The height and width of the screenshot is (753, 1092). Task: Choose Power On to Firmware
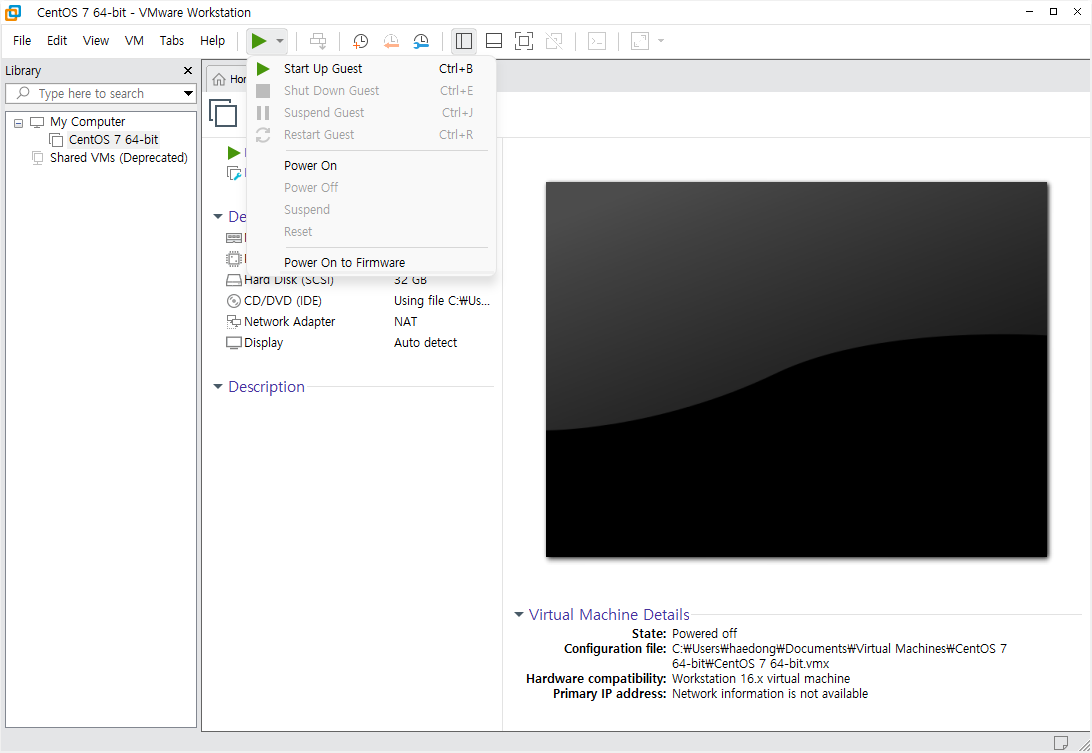pos(371,263)
